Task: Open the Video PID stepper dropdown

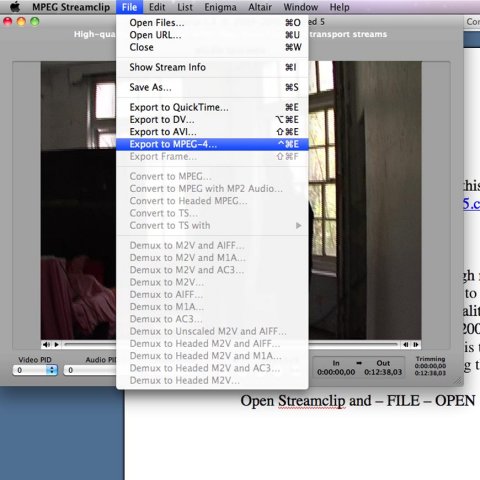Action: tap(52, 370)
